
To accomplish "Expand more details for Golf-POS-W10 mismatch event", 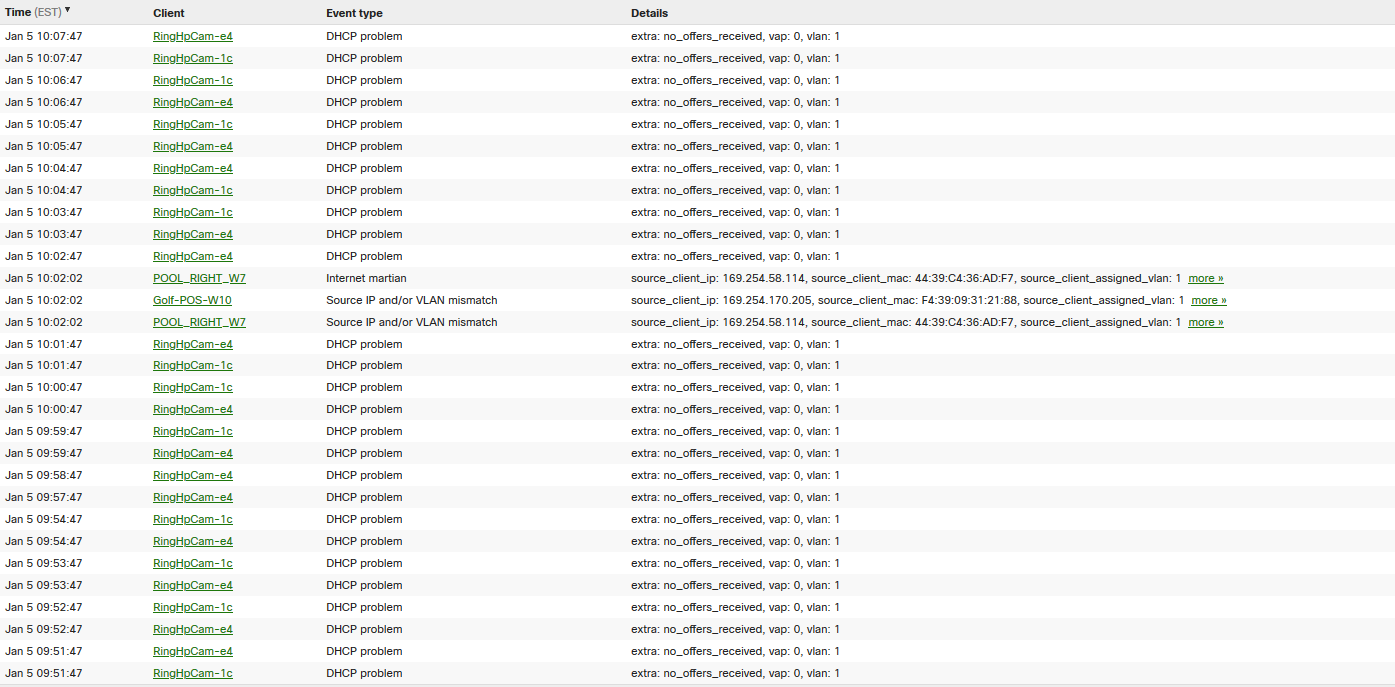I will pyautogui.click(x=1209, y=300).
